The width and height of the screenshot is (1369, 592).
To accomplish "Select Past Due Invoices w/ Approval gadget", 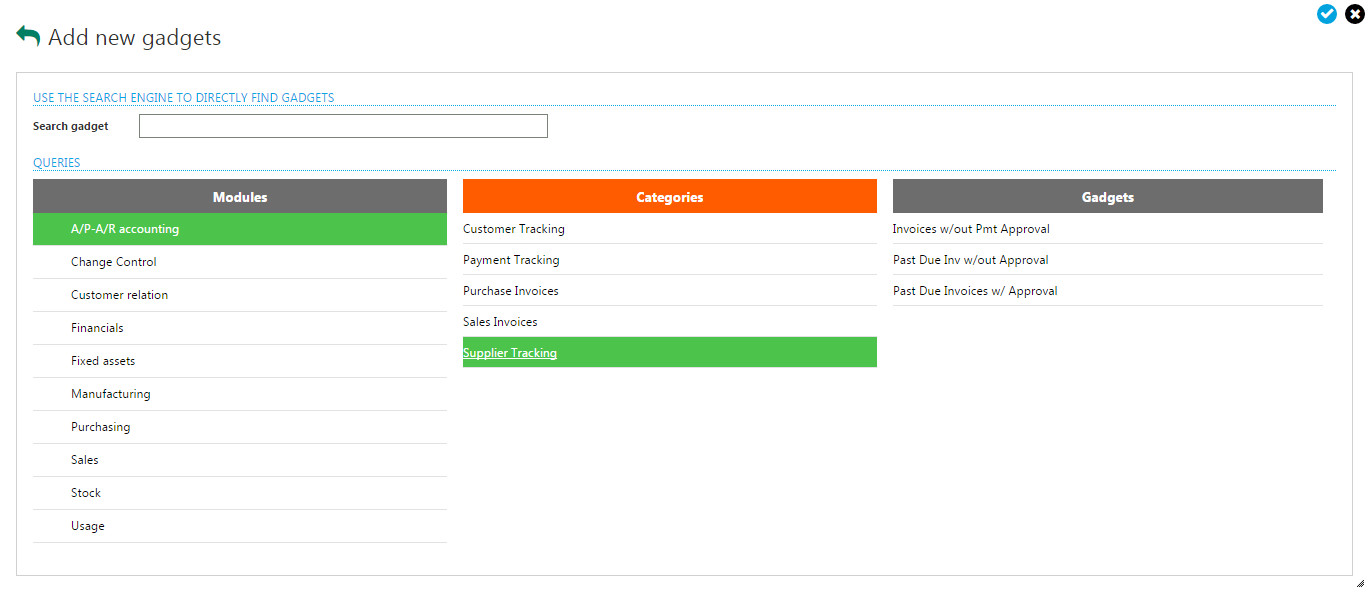I will click(975, 291).
